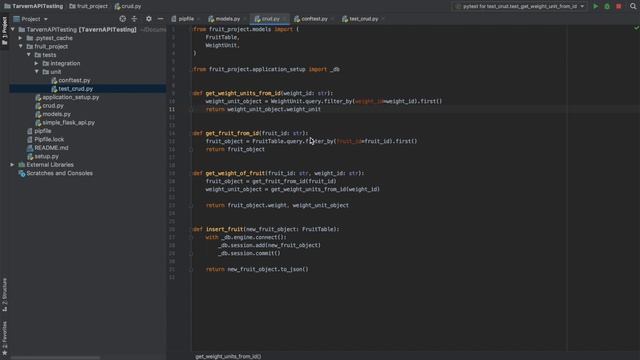Screen dimensions: 640x360
Task: Select Scratches and Consoles node
Action: [x=59, y=173]
